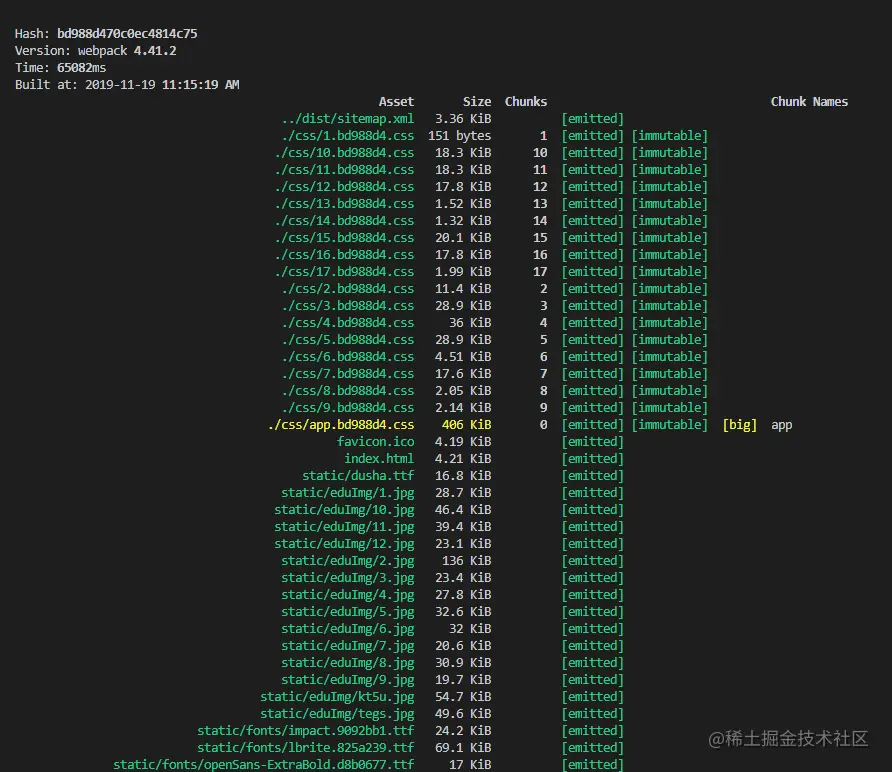892x772 pixels.
Task: Click the 11.4 KiB size value
Action: click(x=463, y=289)
